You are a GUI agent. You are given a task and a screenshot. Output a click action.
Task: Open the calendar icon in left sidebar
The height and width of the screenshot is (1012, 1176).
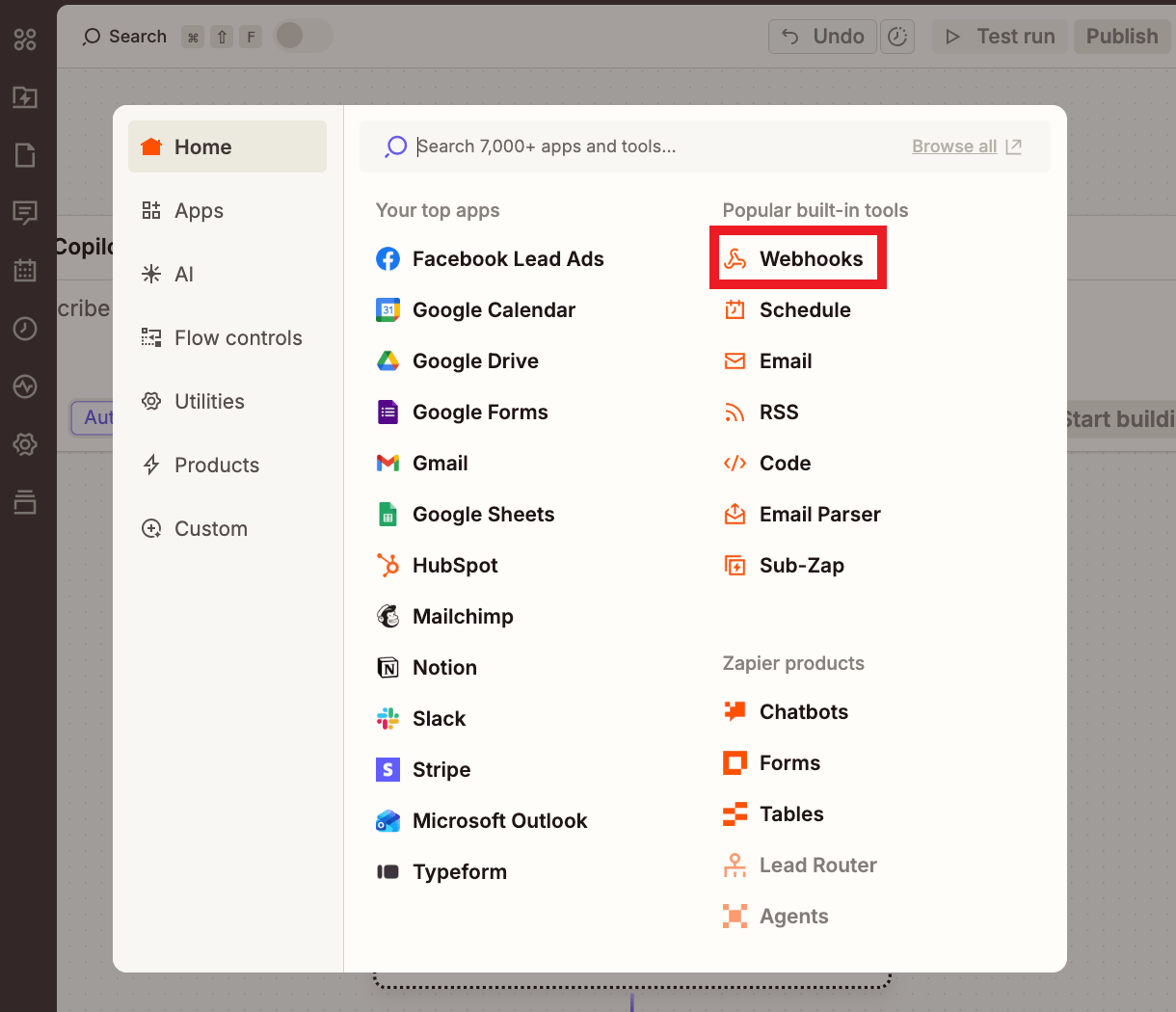[25, 271]
